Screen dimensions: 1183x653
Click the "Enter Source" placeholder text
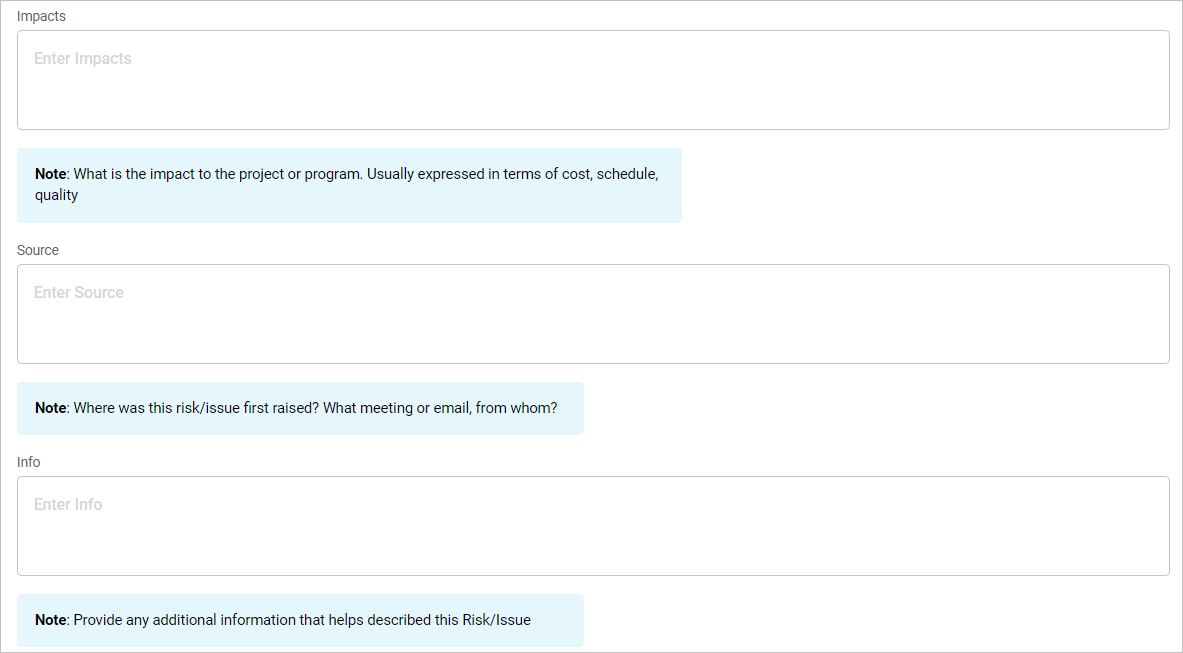coord(79,293)
